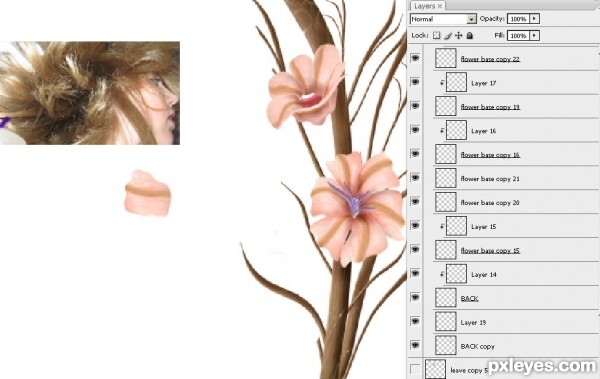Hide the Layer 14 layer
Viewport: 600px width, 379px height.
point(415,273)
